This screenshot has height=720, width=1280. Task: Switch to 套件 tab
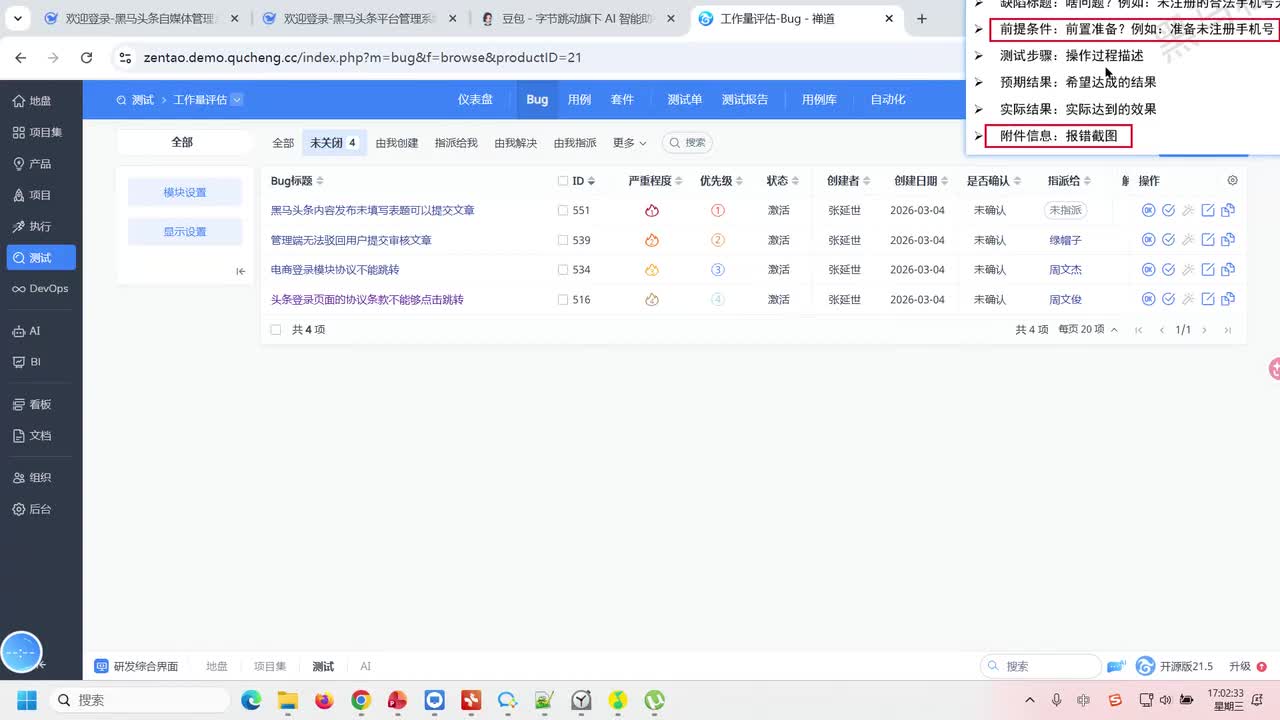[622, 100]
